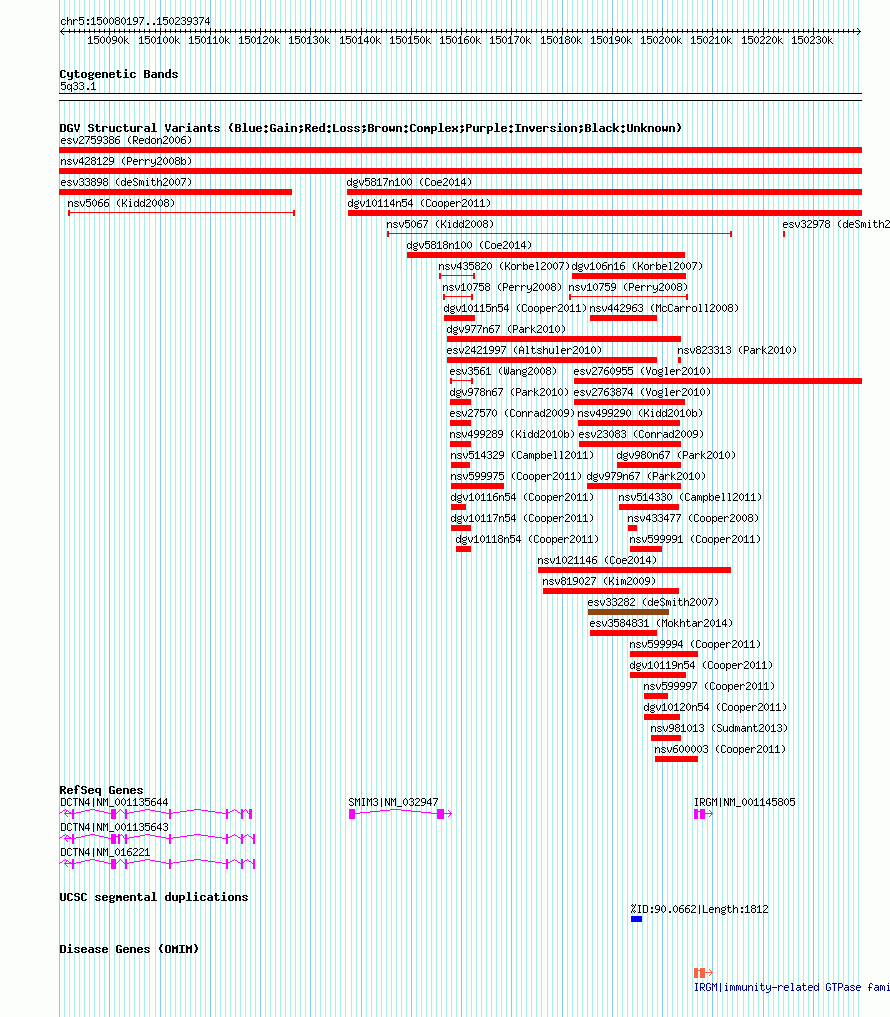The height and width of the screenshot is (1017, 890).
Task: Click dgv106n16 (Korbel2007) variant label
Action: coord(637,266)
